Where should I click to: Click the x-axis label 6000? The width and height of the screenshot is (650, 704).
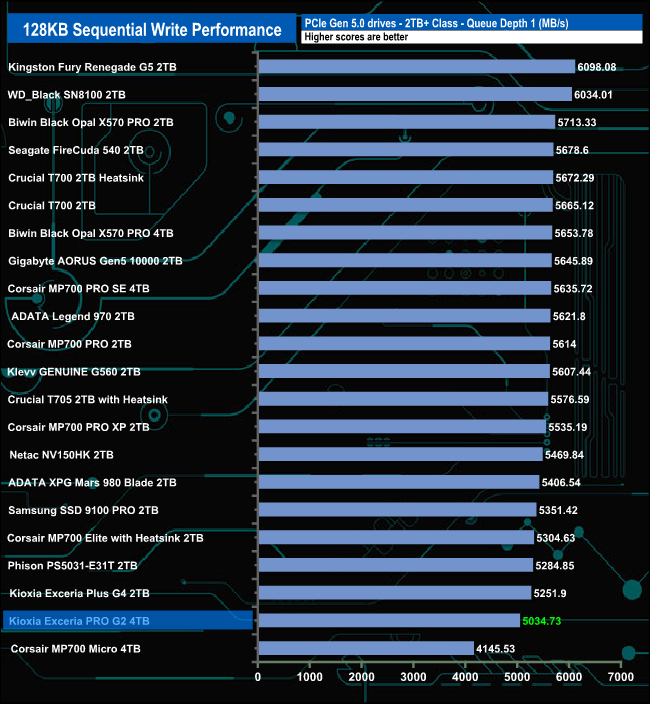pos(569,677)
